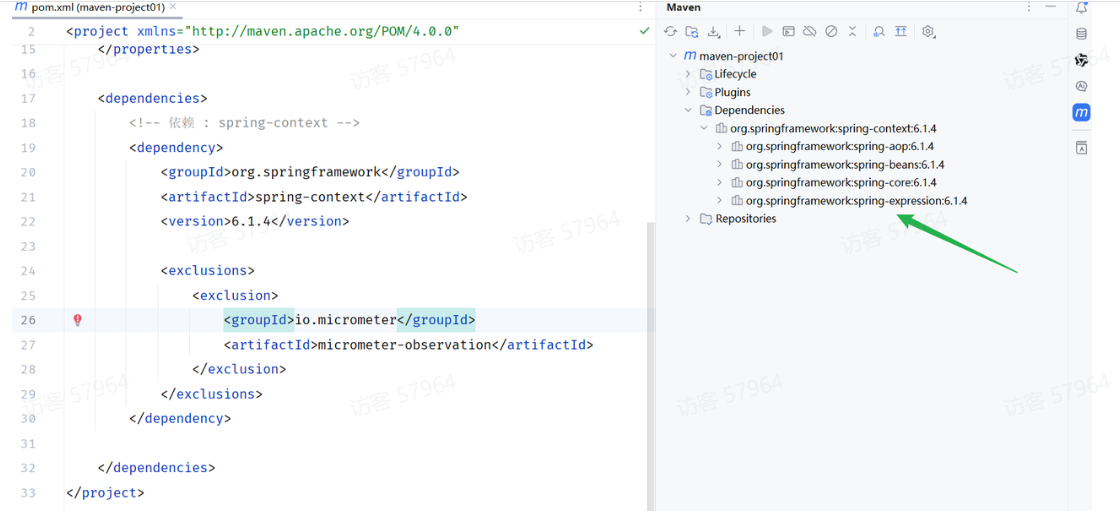This screenshot has height=525, width=1120.
Task: Select org.springframework:spring-core:6.1.4 row
Action: pos(841,182)
